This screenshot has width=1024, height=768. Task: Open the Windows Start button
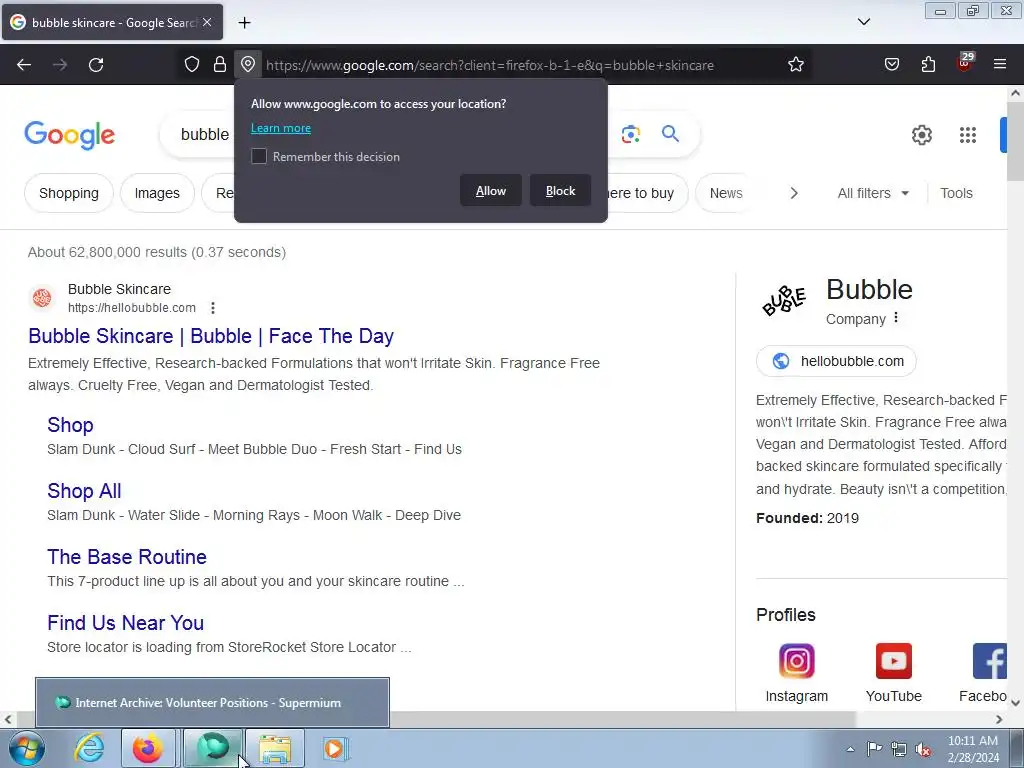click(27, 749)
